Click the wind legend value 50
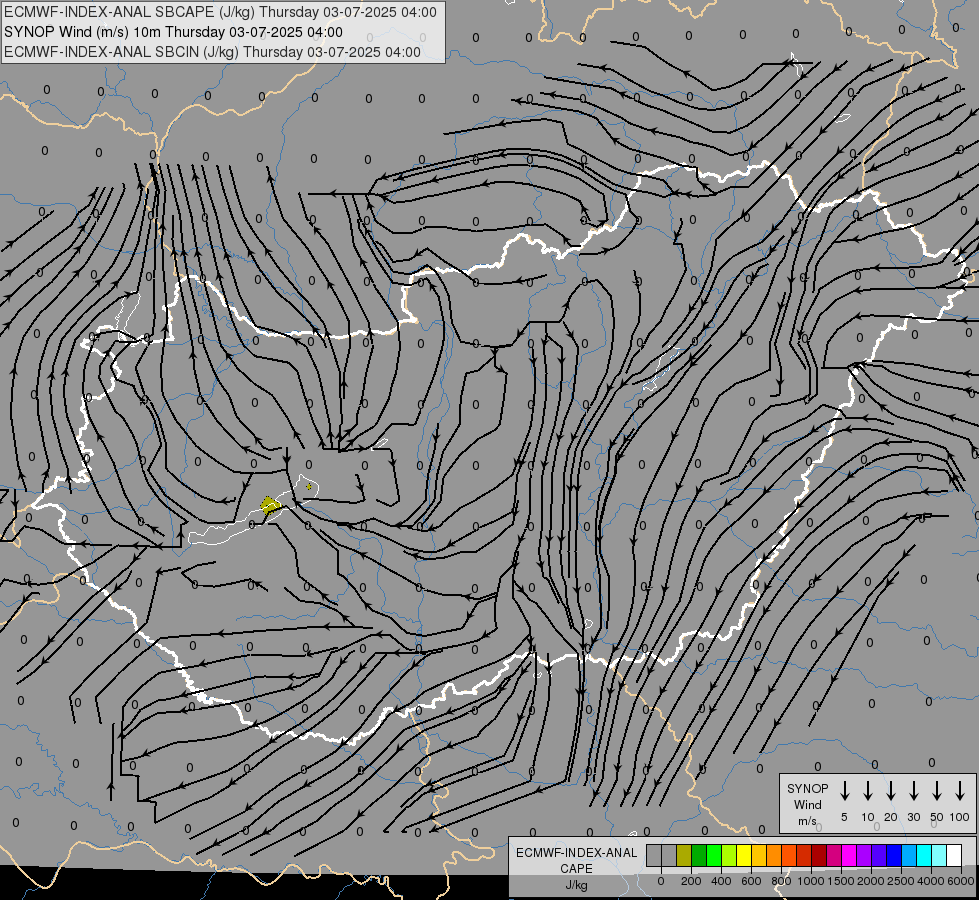 pyautogui.click(x=937, y=817)
